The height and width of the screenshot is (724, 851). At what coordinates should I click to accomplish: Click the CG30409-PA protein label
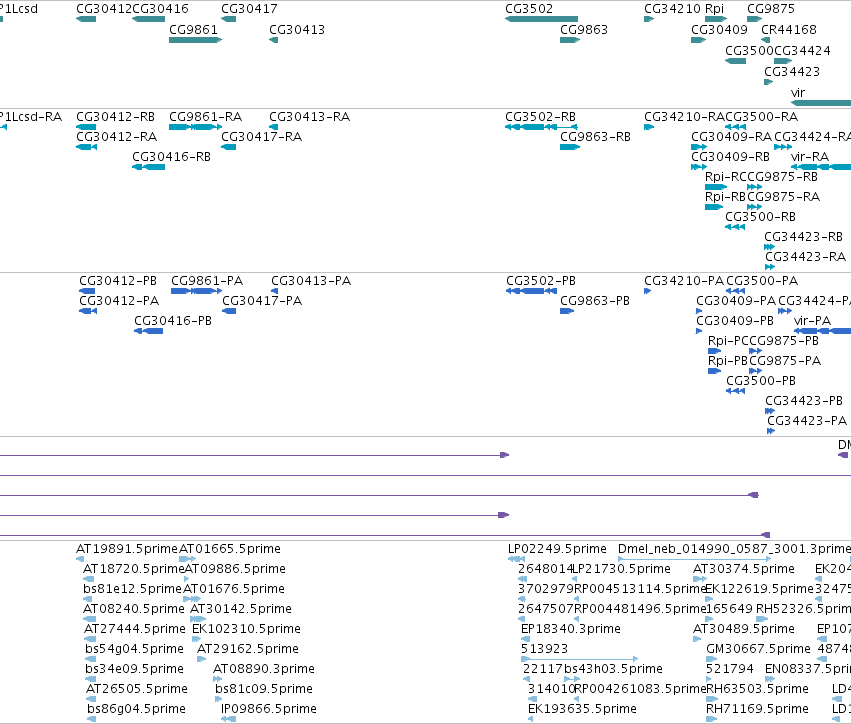click(x=736, y=301)
